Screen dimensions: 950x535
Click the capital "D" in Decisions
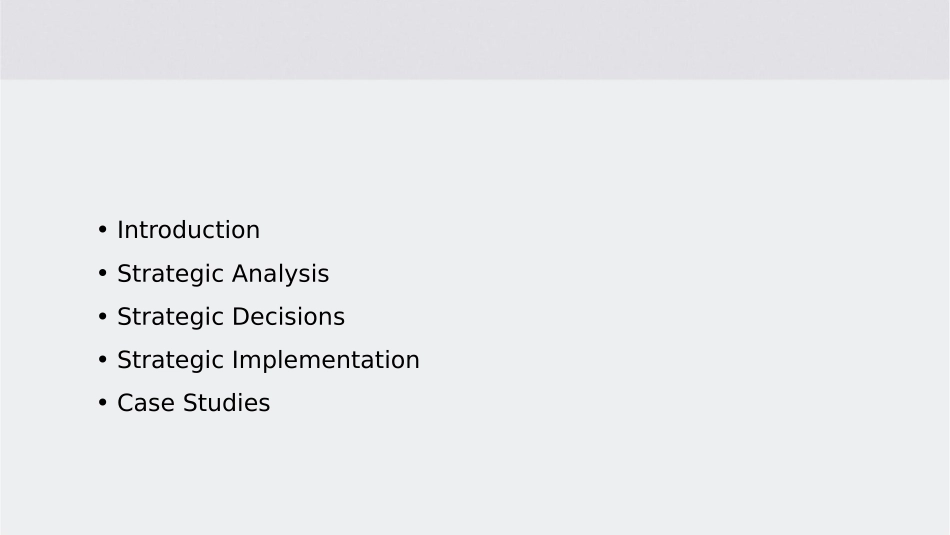(241, 317)
